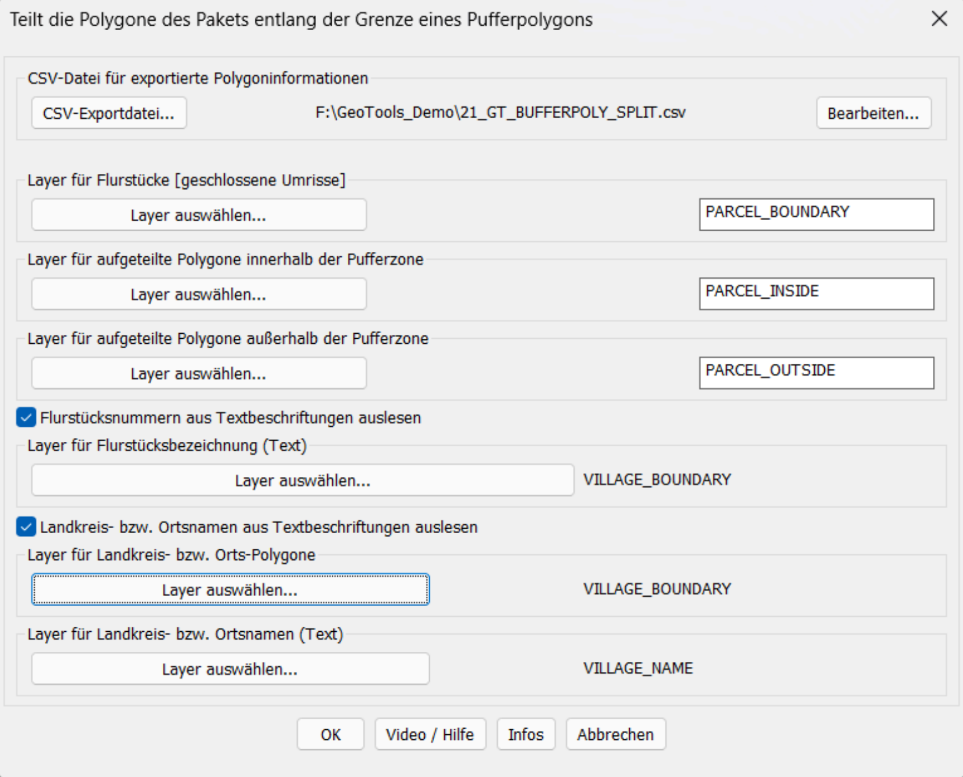Click the CSV file path text

click(x=500, y=113)
